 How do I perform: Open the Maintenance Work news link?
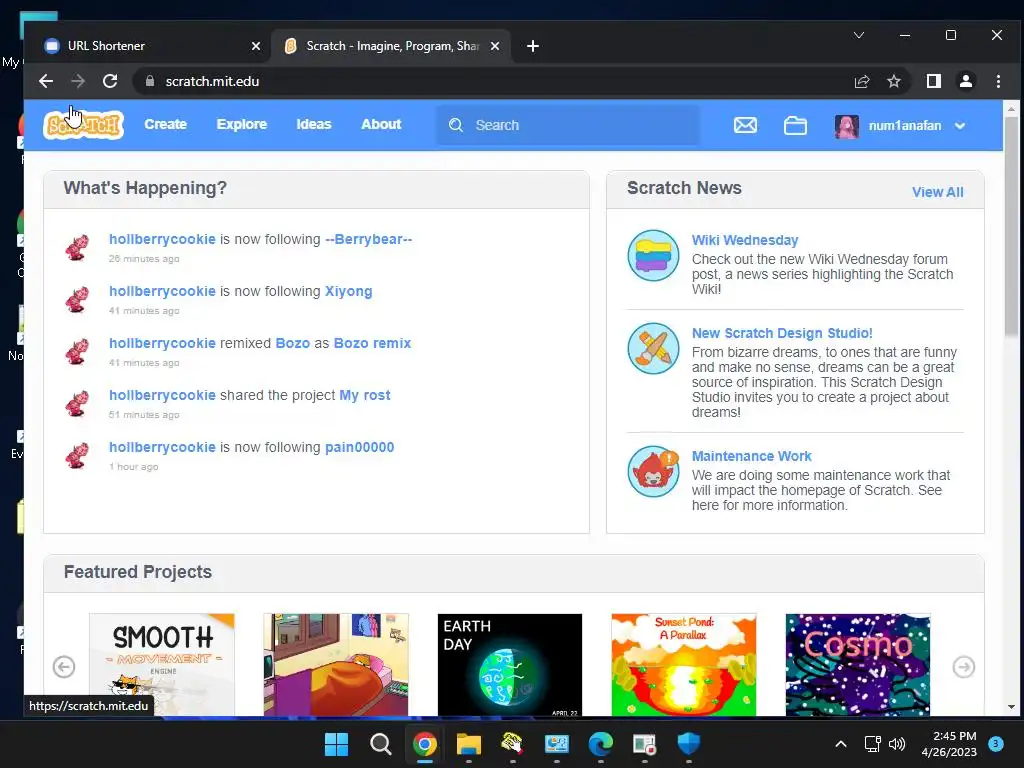(751, 456)
